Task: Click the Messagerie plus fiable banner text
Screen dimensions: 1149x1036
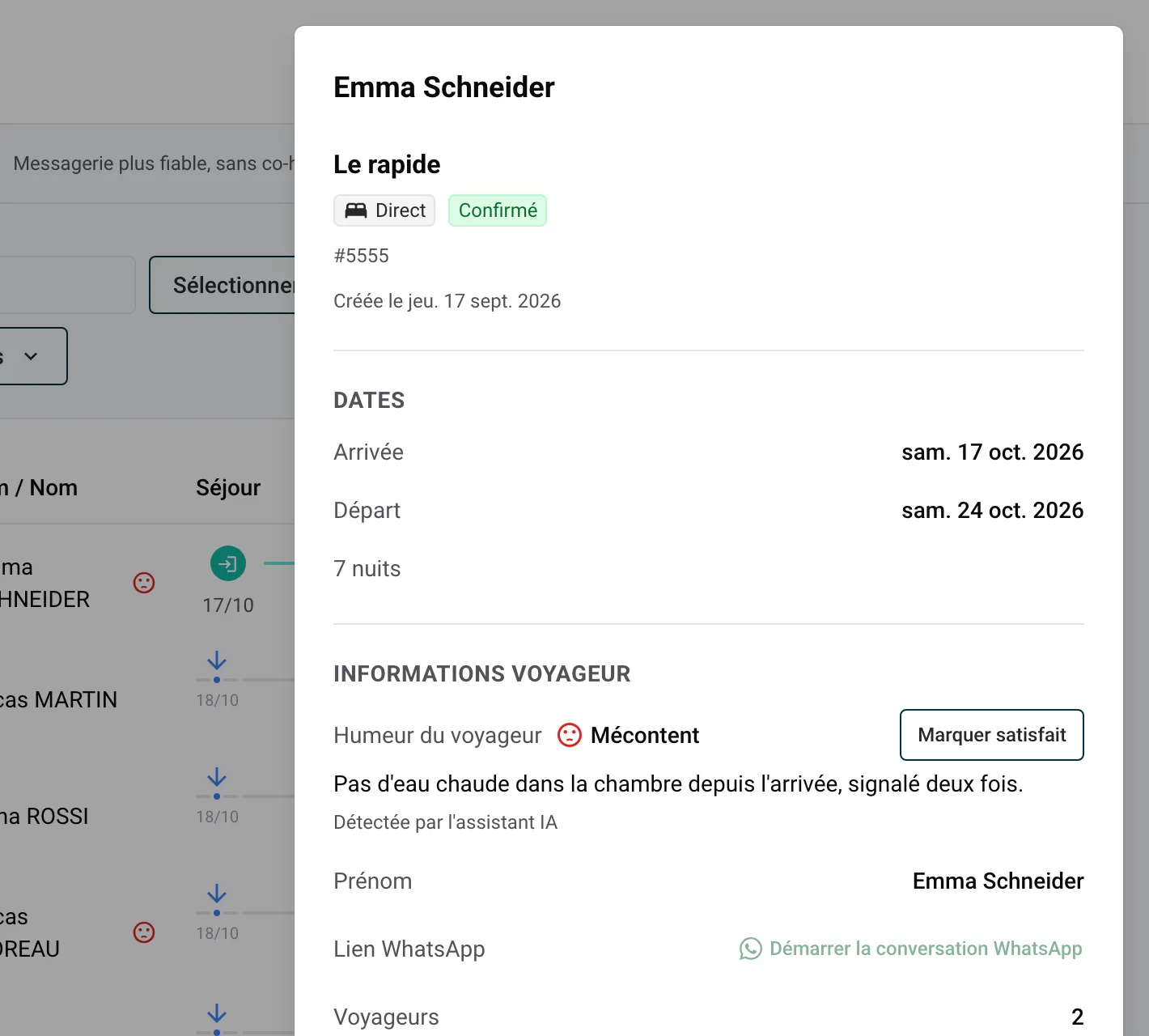Action: (x=154, y=163)
